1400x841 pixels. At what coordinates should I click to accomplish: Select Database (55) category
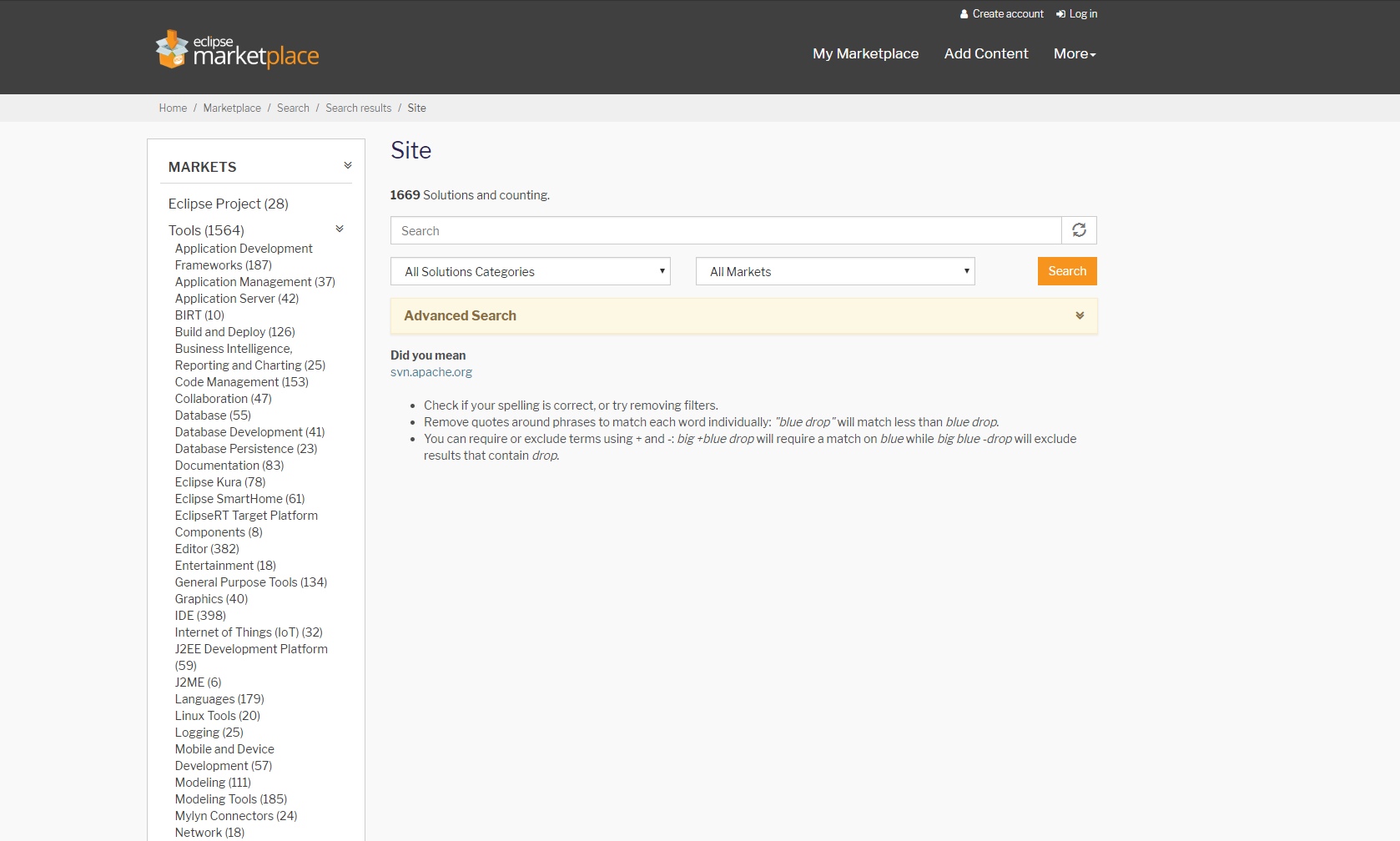[213, 415]
